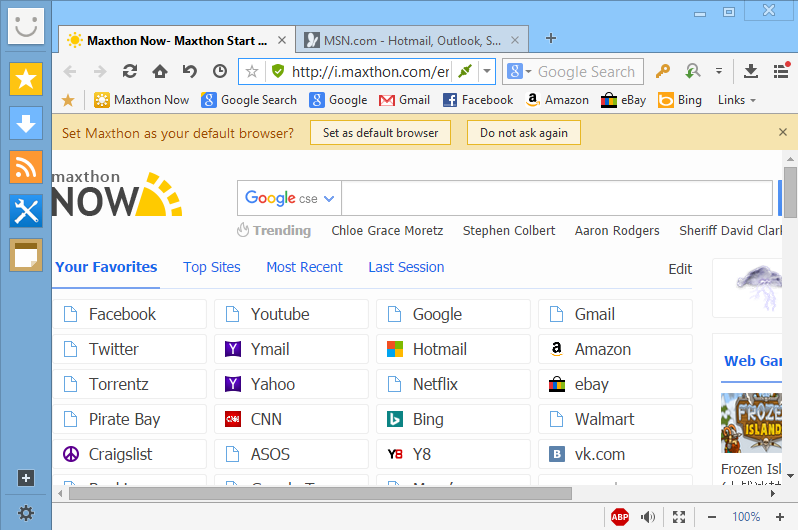Open the smiley avatar account button

pos(26,26)
